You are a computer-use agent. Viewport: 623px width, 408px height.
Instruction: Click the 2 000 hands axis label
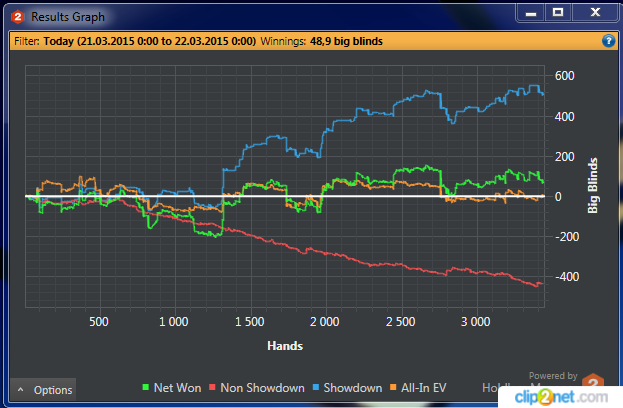[x=325, y=321]
